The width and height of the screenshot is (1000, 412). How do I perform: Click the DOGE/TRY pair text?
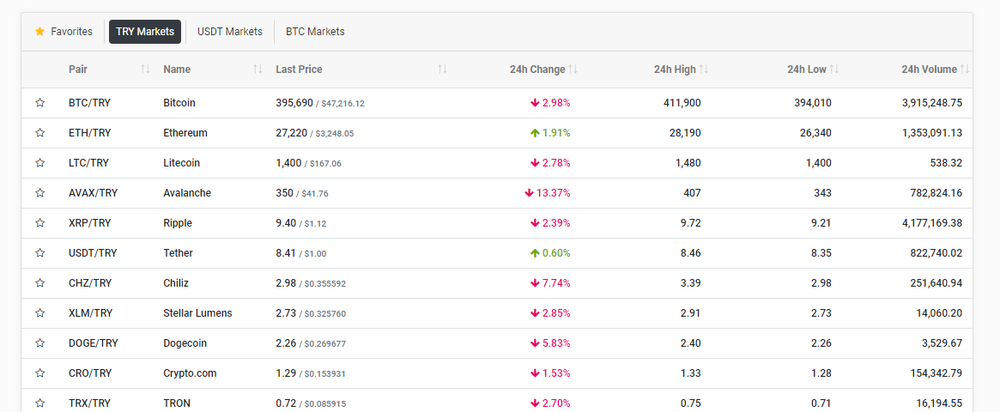tap(93, 342)
